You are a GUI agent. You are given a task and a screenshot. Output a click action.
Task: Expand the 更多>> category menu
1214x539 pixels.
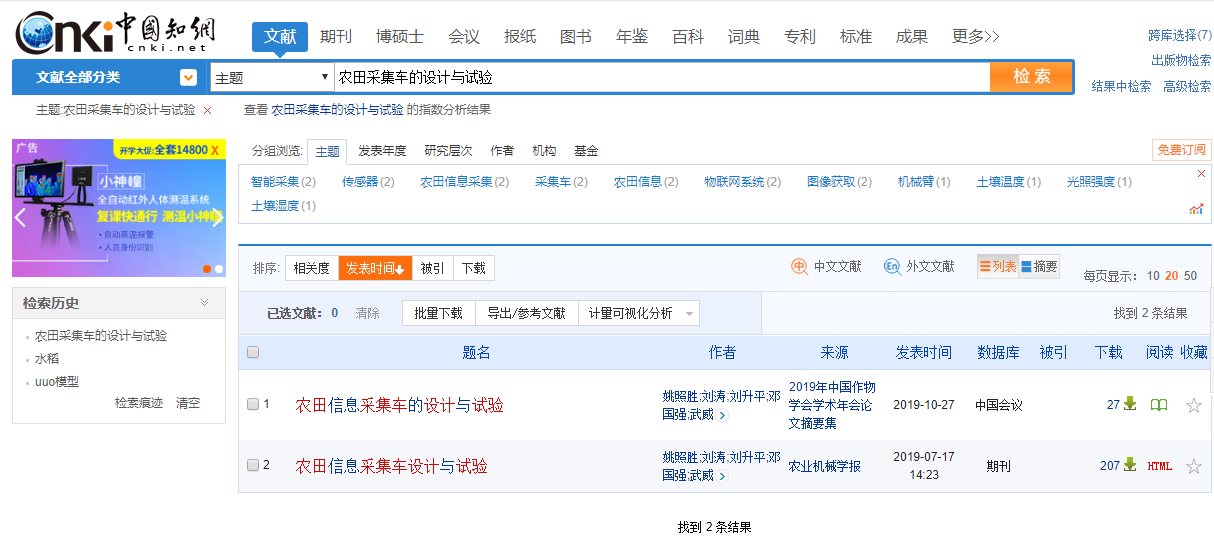coord(975,36)
